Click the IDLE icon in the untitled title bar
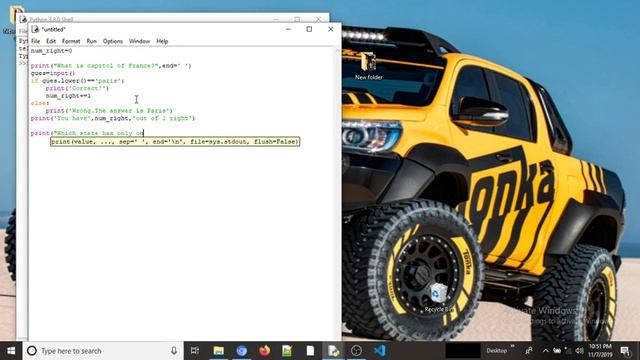Image resolution: width=640 pixels, height=360 pixels. [x=36, y=29]
